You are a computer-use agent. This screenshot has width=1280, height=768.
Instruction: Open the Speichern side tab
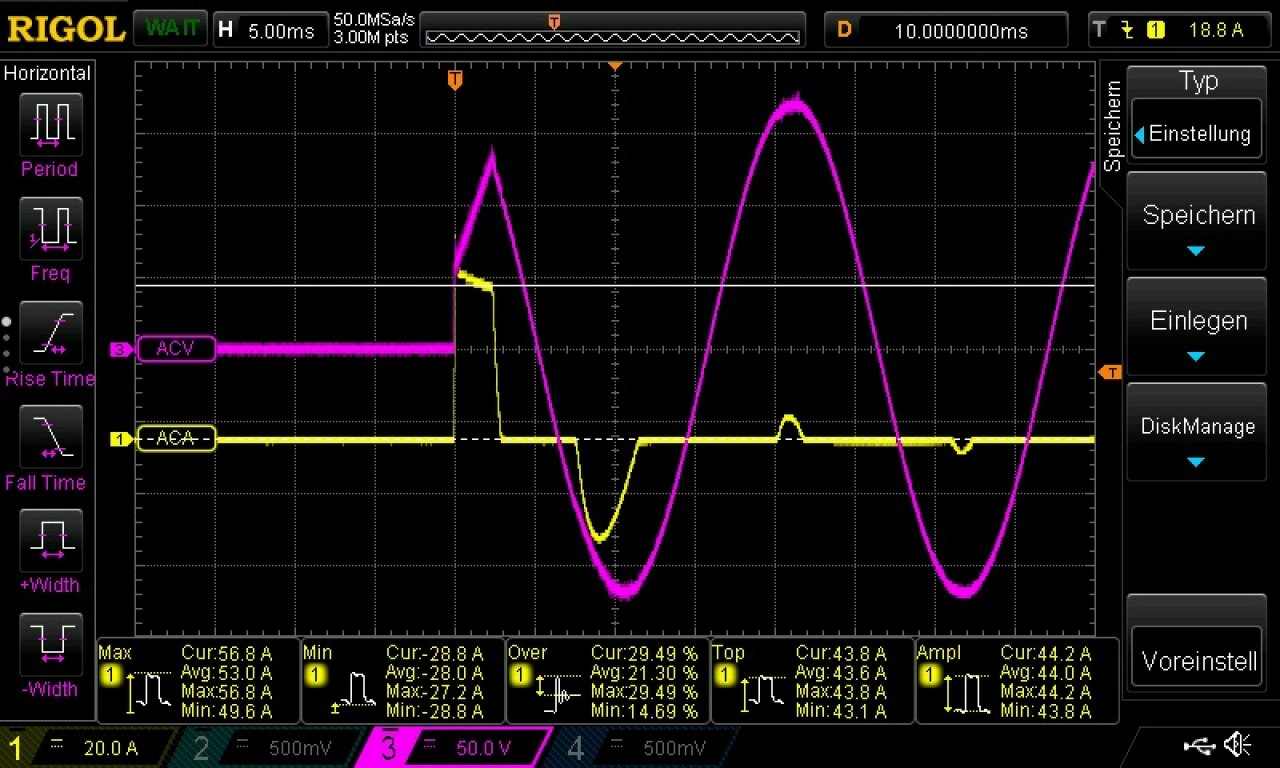1113,127
